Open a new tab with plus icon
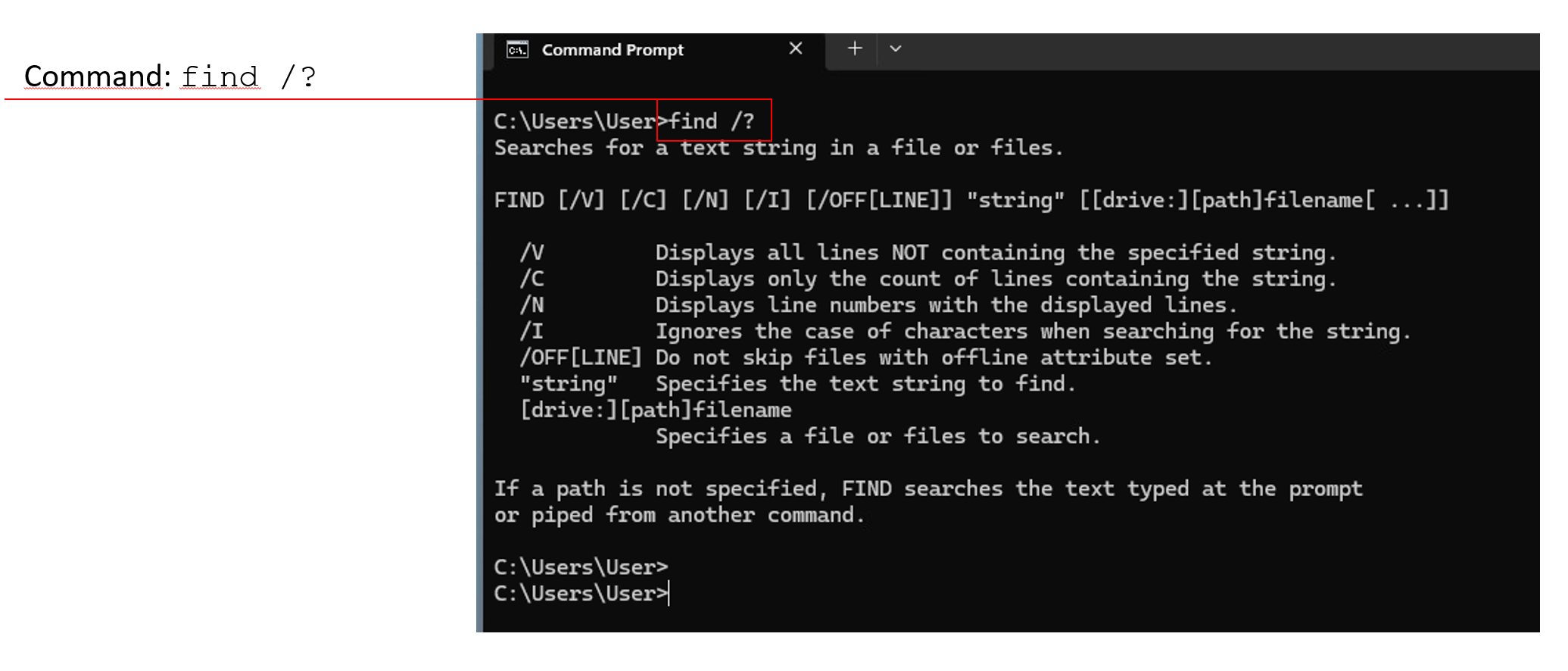 tap(854, 49)
